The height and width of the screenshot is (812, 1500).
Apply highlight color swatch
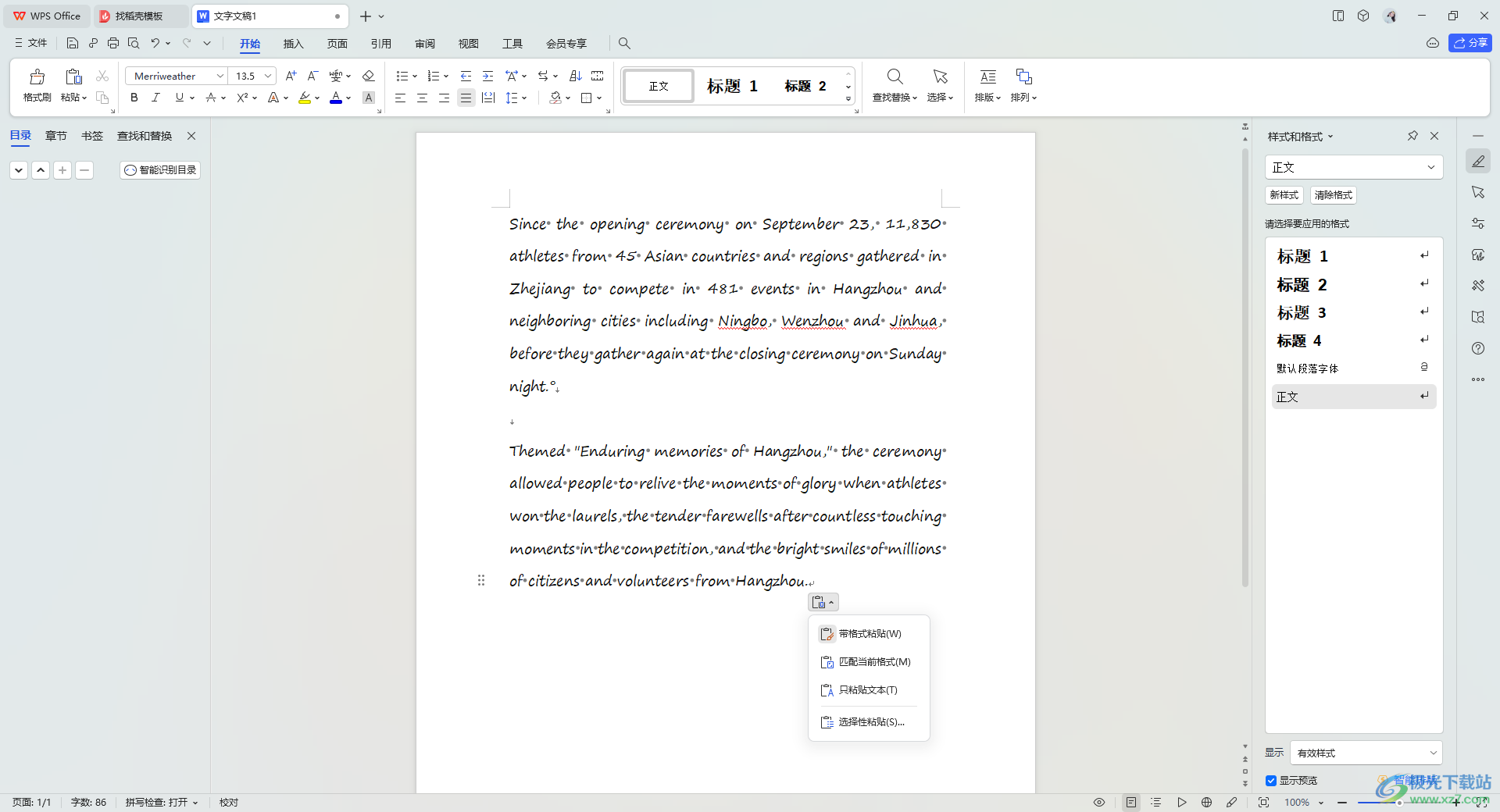coord(305,98)
